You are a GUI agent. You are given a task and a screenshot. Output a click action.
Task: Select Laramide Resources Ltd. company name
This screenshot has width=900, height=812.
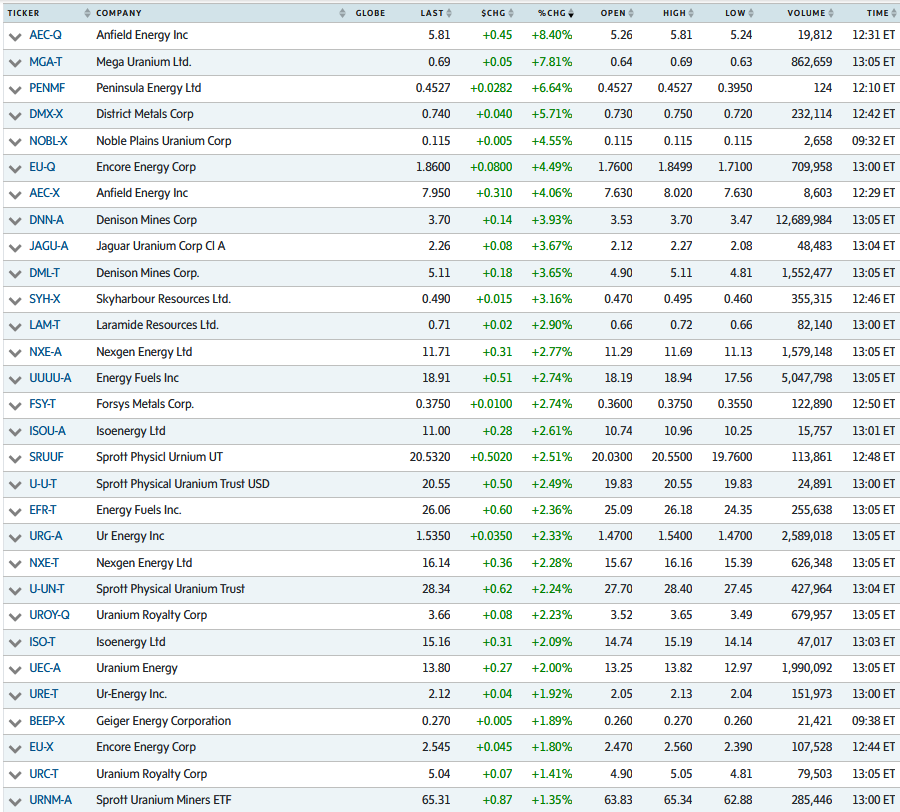[x=157, y=325]
